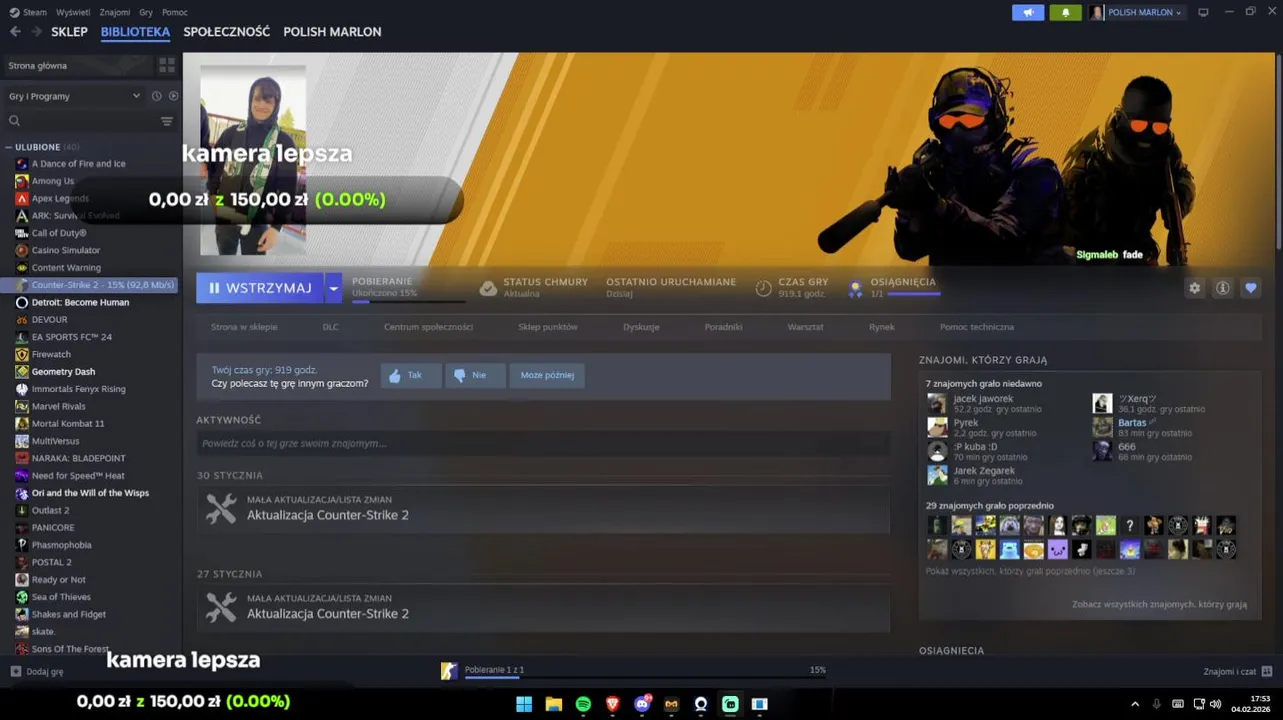Open achievements medal icon

[x=855, y=289]
